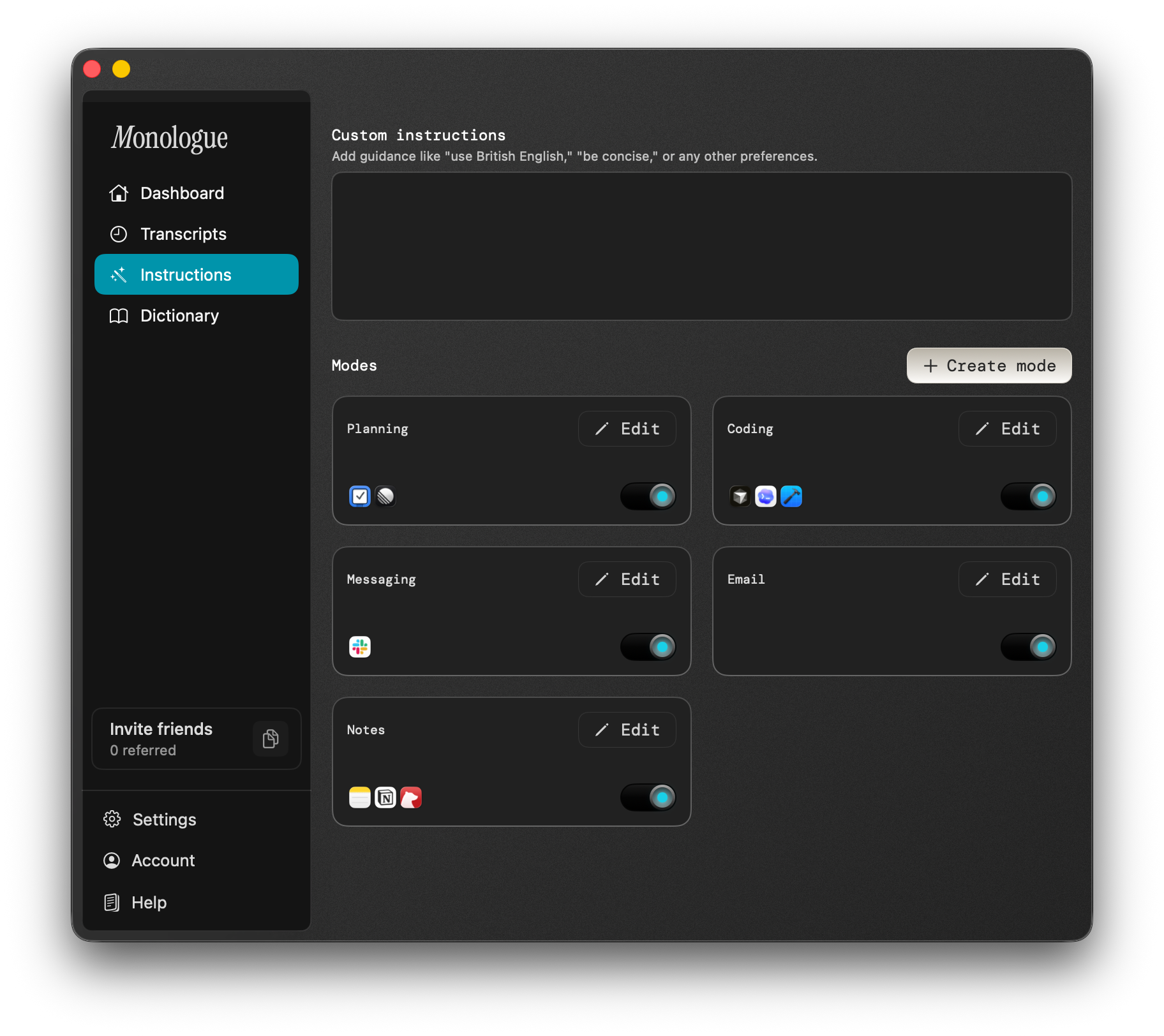Click the Slack icon in Messaging mode
Screen dimensions: 1164x1036
(x=360, y=647)
